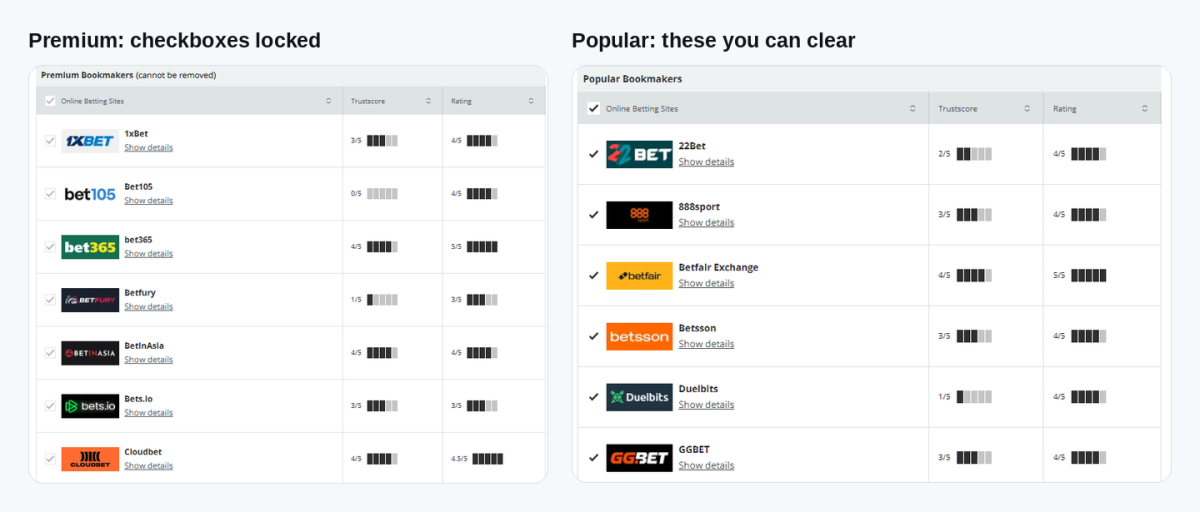Uncheck the Betfair Exchange checkbox
Image resolution: width=1200 pixels, height=512 pixels.
coord(594,276)
